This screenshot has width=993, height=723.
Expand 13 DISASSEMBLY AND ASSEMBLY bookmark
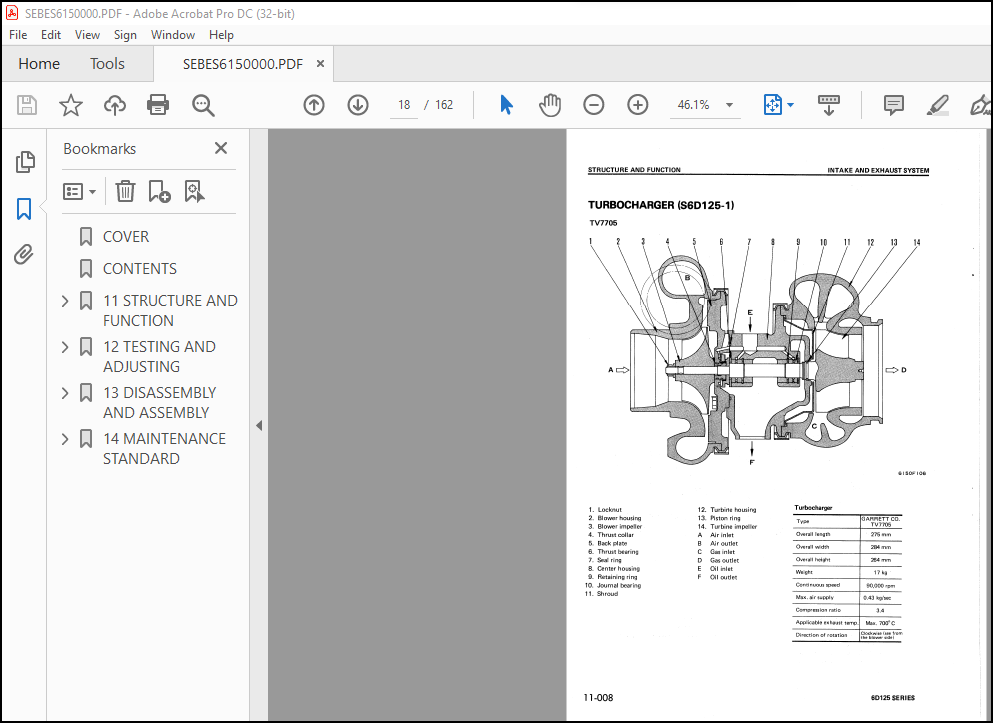65,393
